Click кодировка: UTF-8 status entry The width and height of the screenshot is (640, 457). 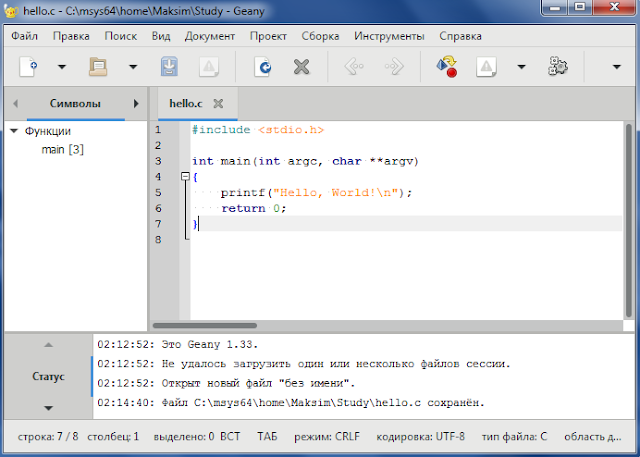(420, 437)
